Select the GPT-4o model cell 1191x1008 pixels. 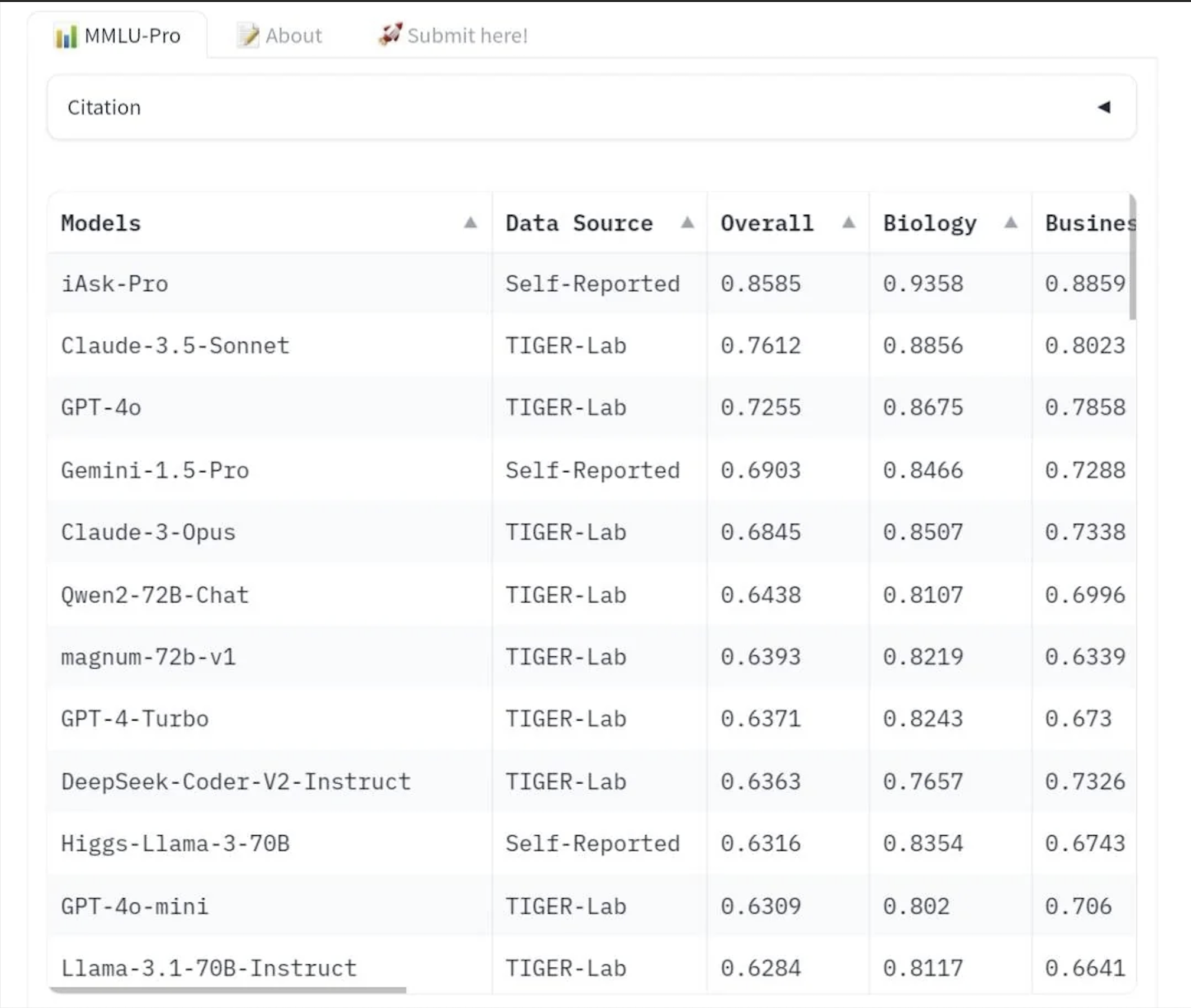click(x=101, y=408)
